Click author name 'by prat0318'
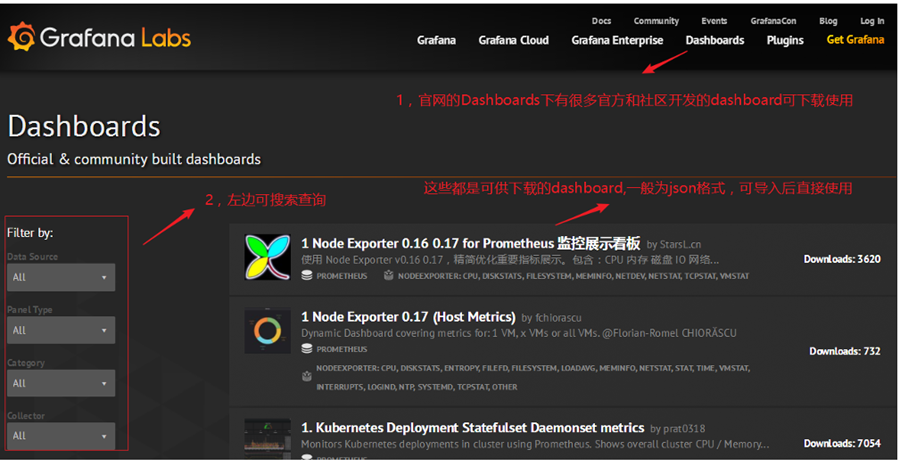Screen dimensions: 900x466 coord(678,429)
